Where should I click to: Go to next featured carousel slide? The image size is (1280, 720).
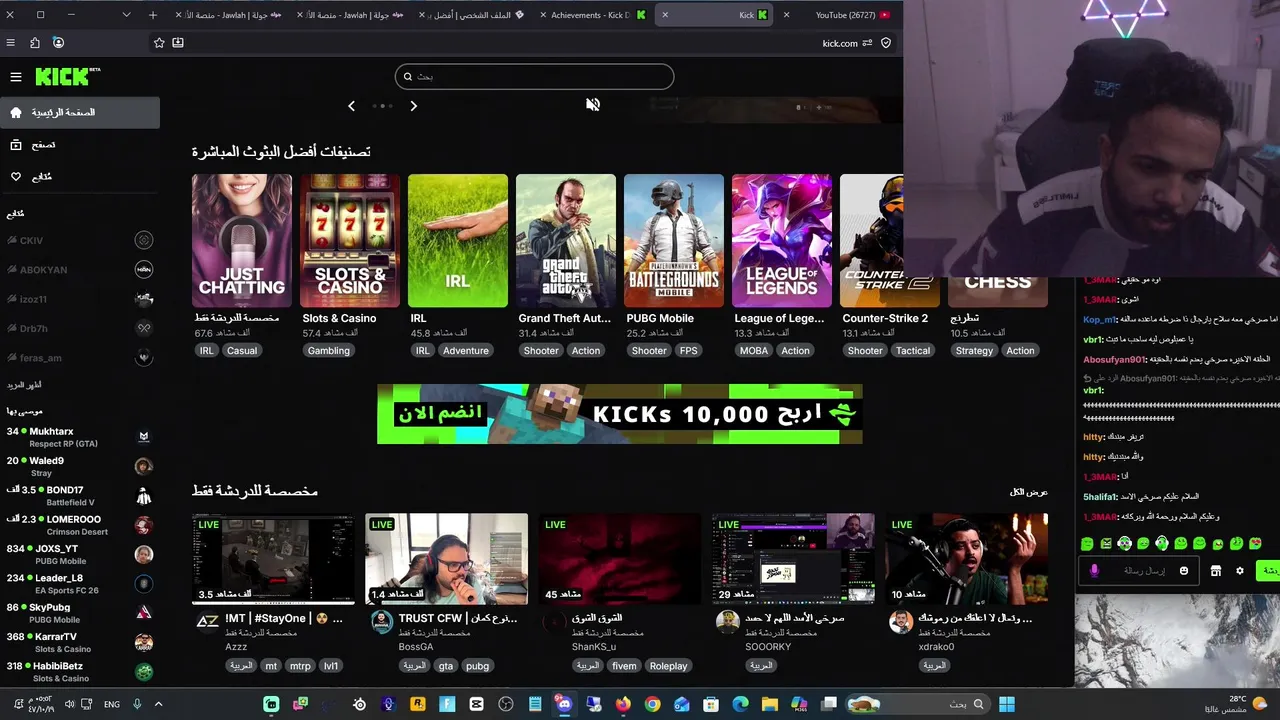pos(413,106)
